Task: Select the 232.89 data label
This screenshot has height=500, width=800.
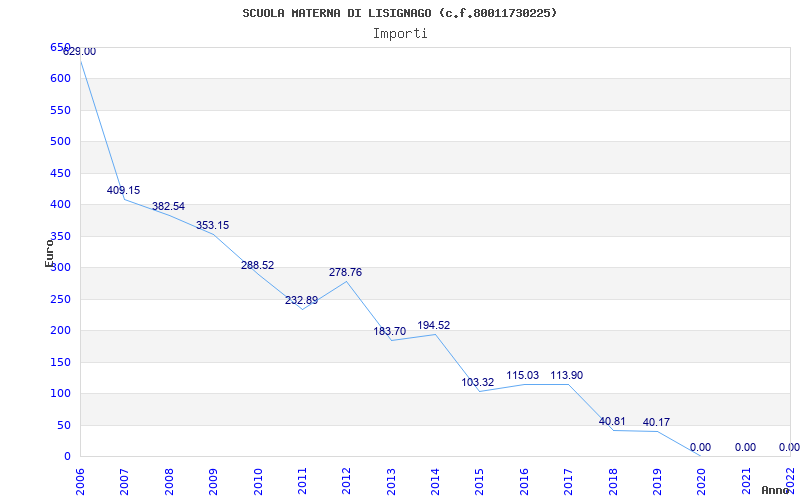Action: (302, 301)
